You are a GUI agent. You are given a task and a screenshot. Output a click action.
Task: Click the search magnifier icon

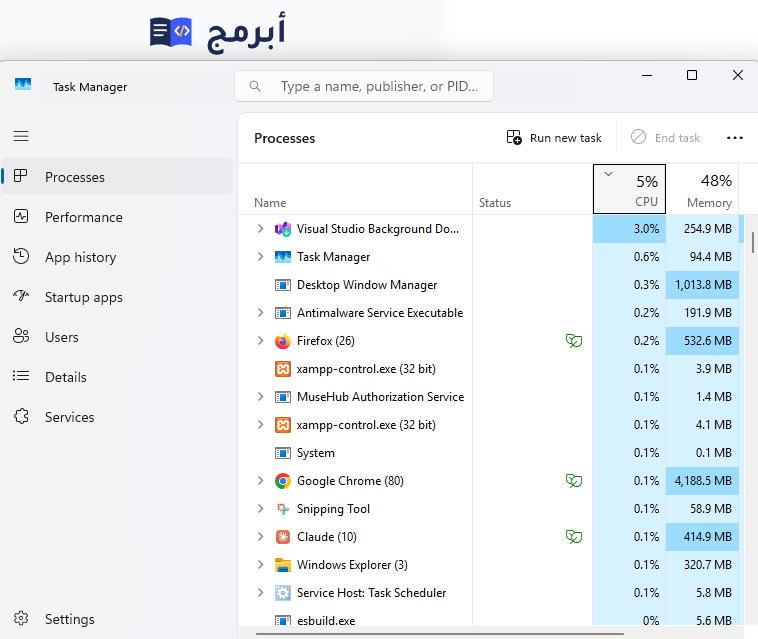click(255, 86)
